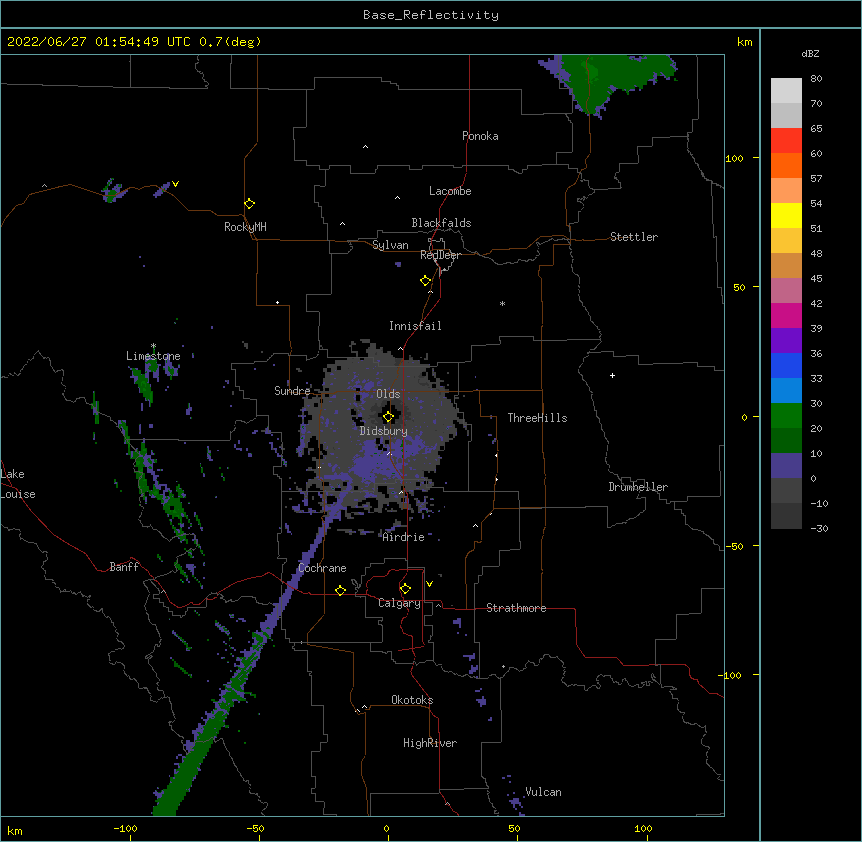862x842 pixels.
Task: Click the yellow diamond between Olds and Didsbury
Action: pyautogui.click(x=388, y=416)
